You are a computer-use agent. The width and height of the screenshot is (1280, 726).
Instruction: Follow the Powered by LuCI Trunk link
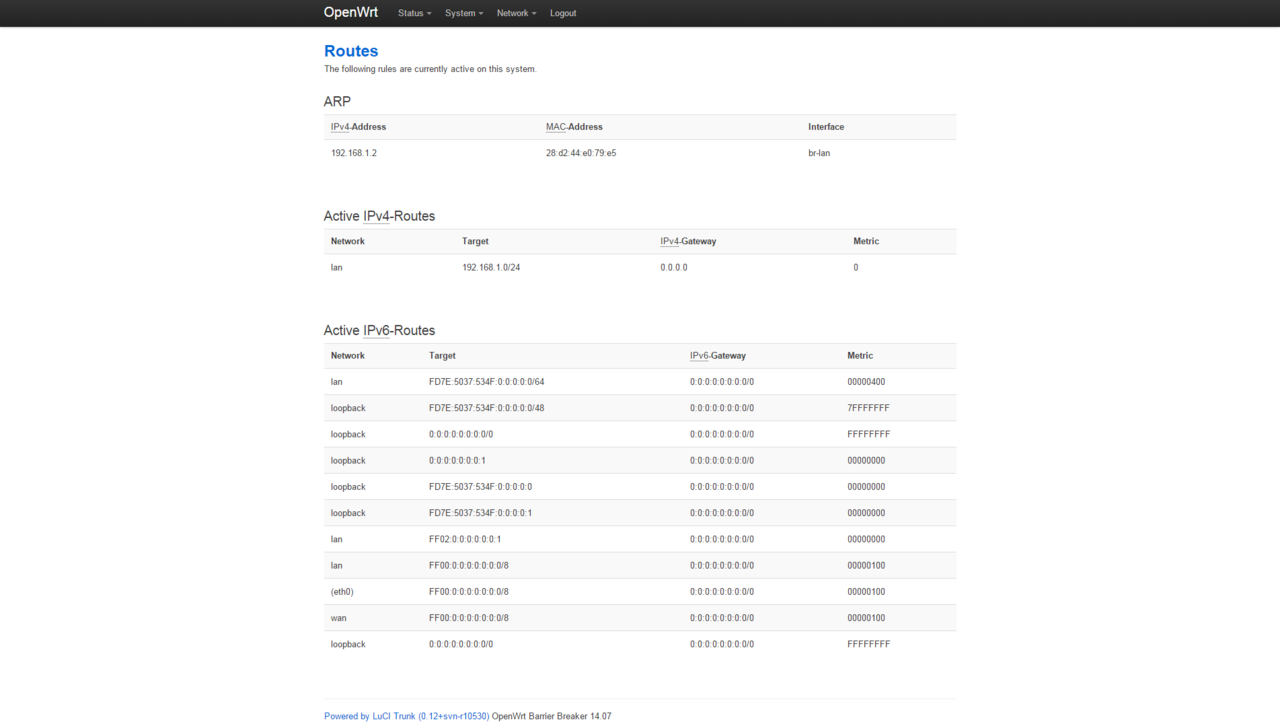407,716
